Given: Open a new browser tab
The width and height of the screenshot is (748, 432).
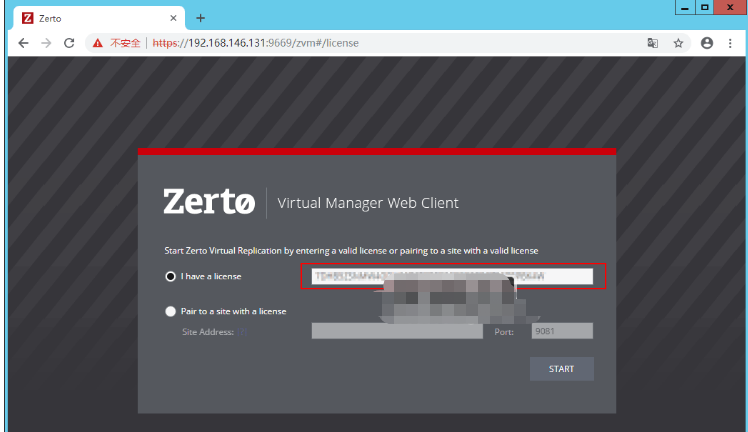Looking at the screenshot, I should [x=200, y=18].
